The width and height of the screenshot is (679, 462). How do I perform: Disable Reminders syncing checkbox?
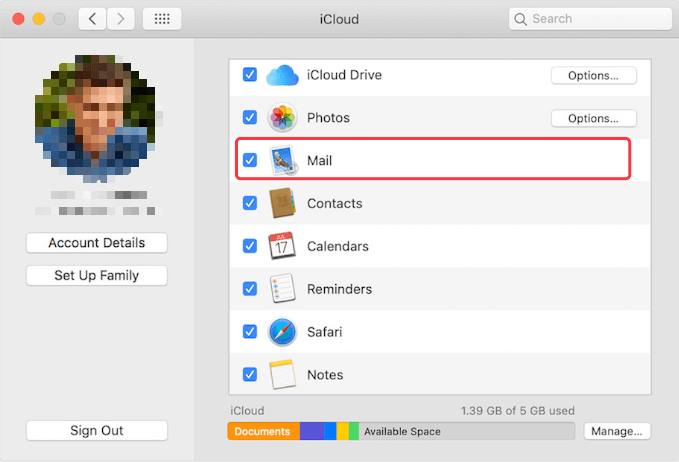point(249,289)
